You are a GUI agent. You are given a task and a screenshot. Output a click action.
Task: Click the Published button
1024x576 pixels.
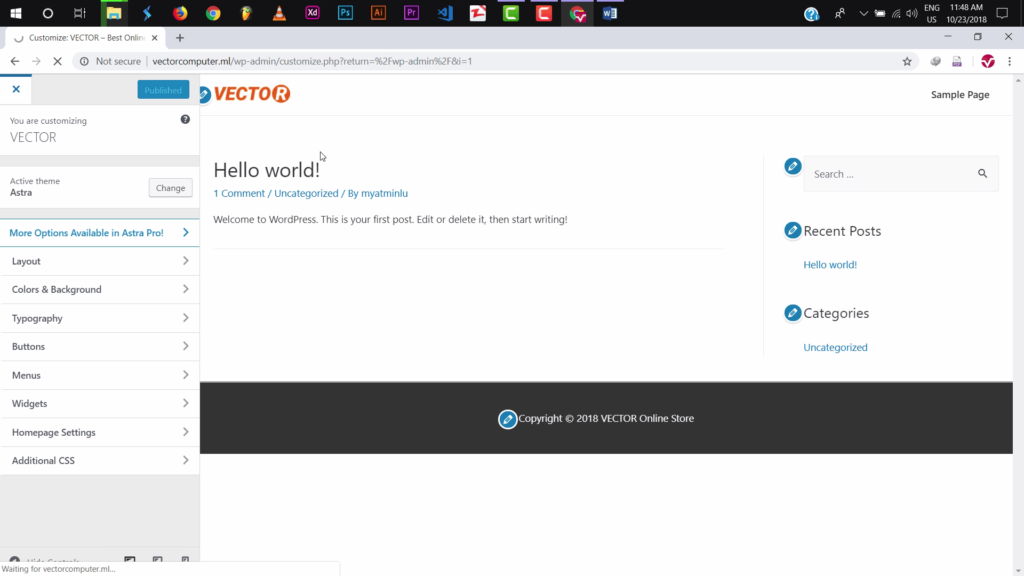click(163, 90)
